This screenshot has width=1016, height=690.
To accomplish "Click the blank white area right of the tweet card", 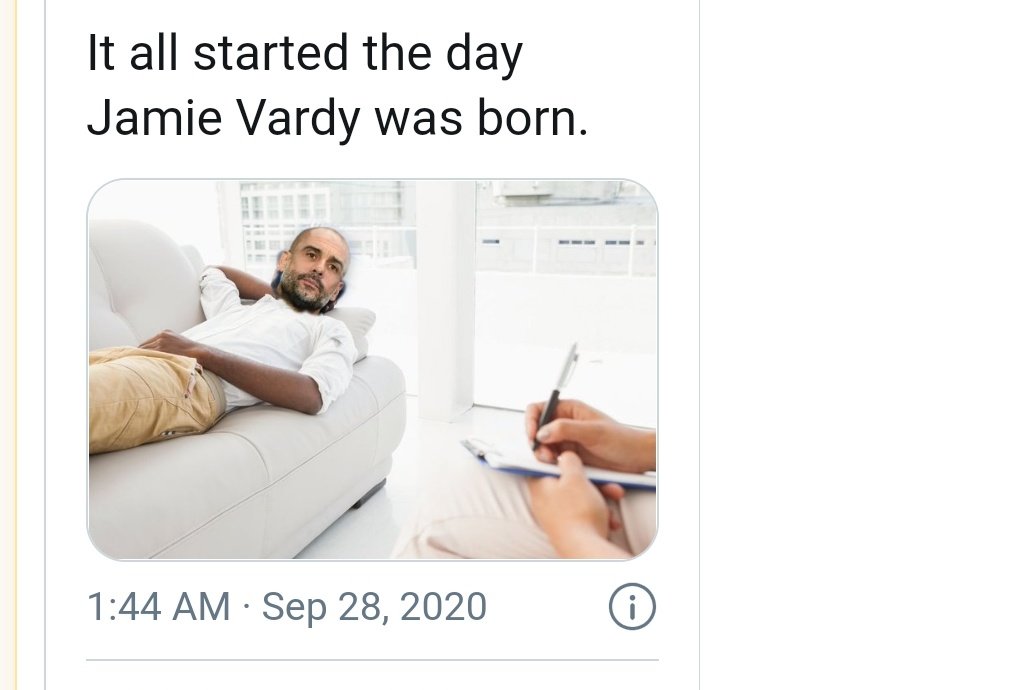I will (855, 343).
